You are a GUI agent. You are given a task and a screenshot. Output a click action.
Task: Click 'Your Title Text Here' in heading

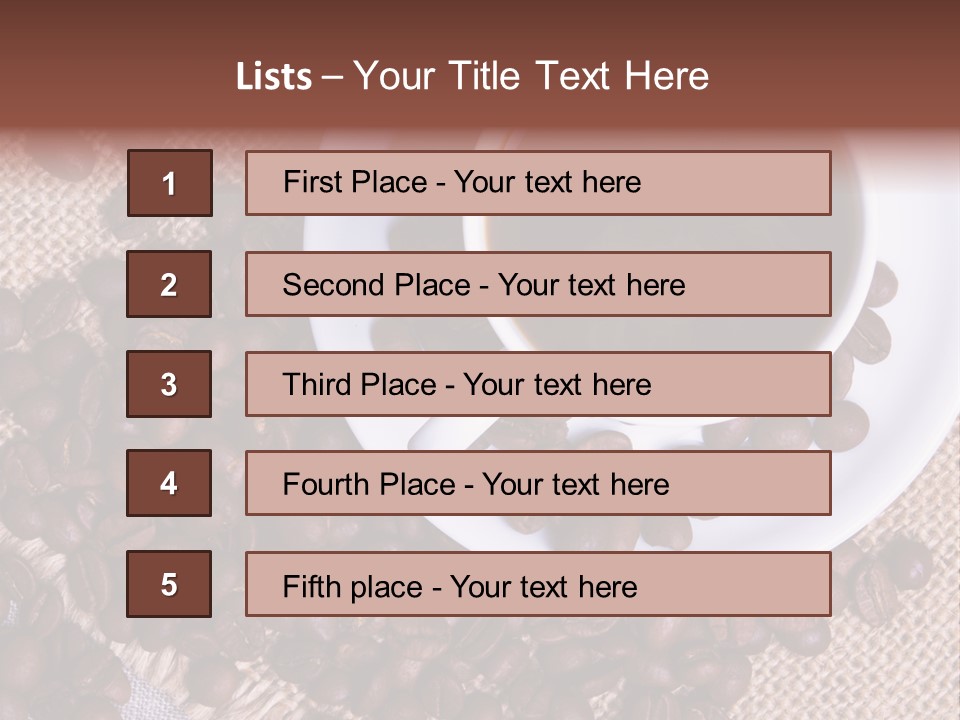point(531,76)
